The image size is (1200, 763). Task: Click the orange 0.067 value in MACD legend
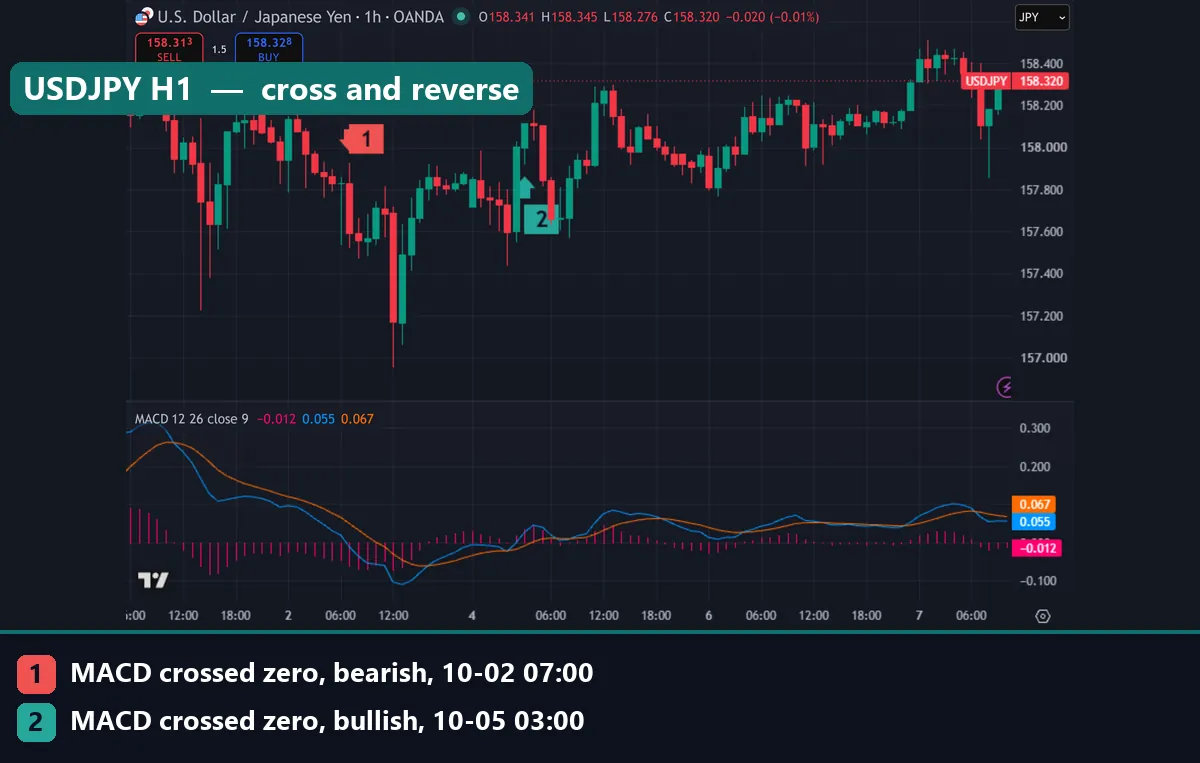point(357,419)
